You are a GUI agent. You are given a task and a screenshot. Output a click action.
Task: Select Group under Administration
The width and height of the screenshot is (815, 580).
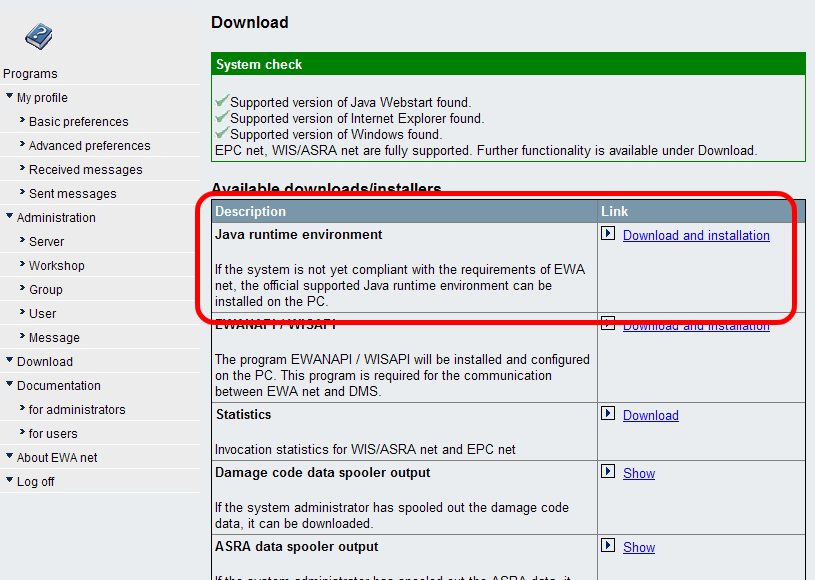click(x=46, y=289)
